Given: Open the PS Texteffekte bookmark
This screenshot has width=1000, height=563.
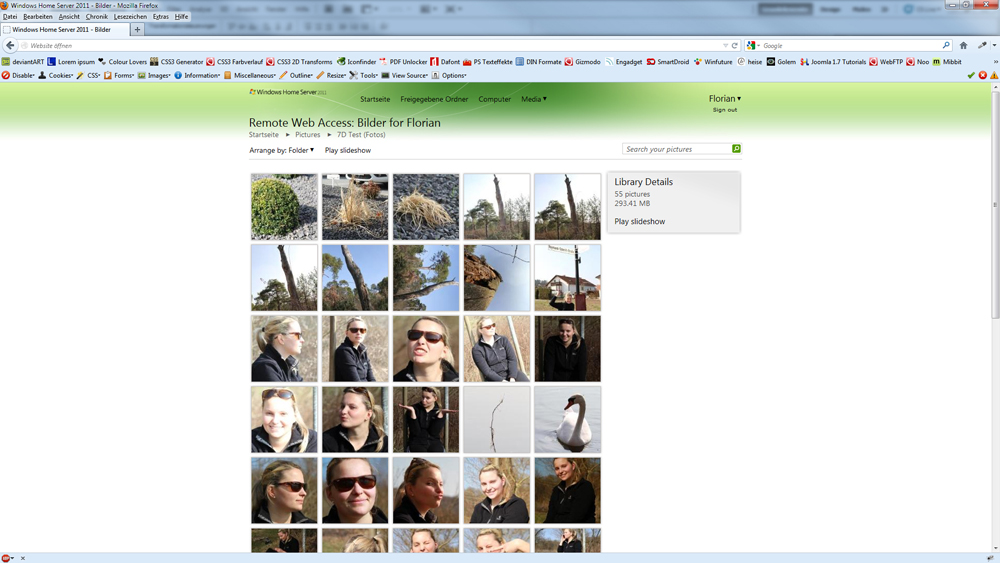Looking at the screenshot, I should tap(488, 62).
